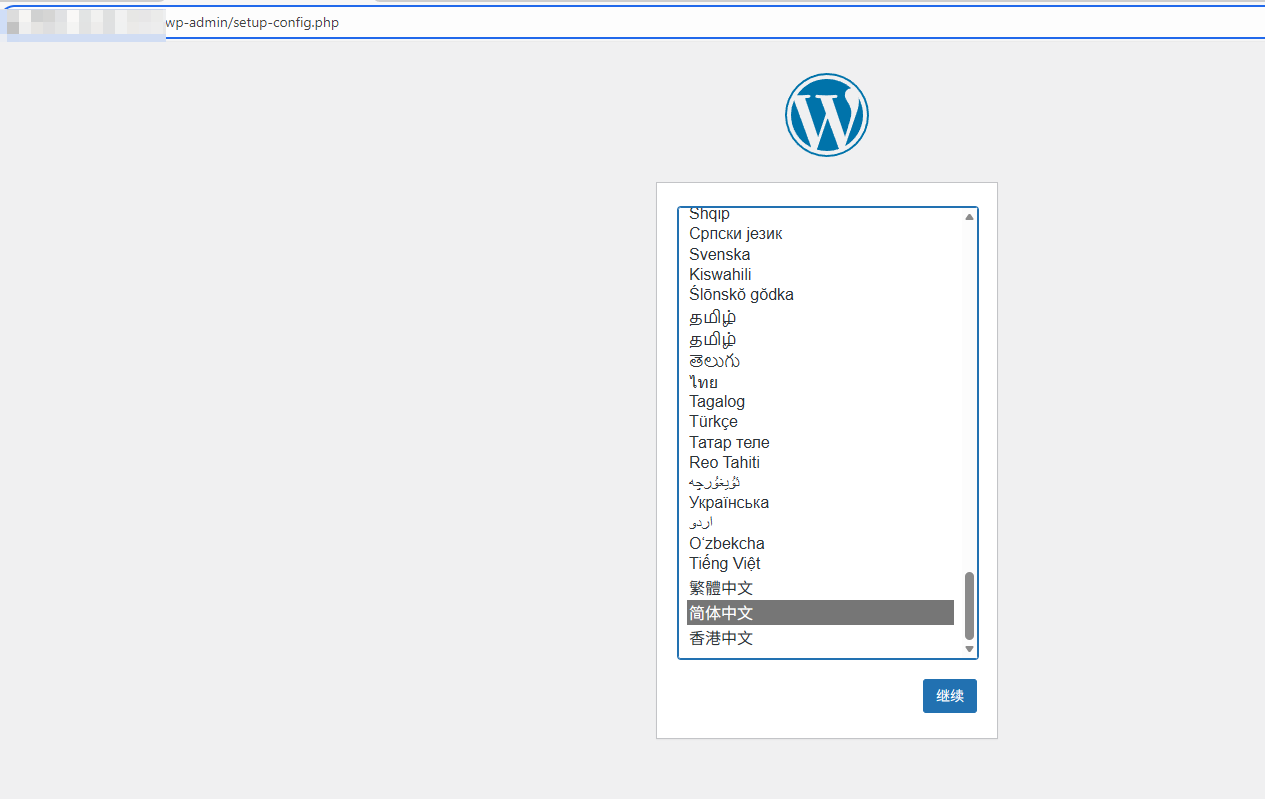Click the language list scroll-down arrow
This screenshot has height=799, width=1265.
click(x=969, y=649)
